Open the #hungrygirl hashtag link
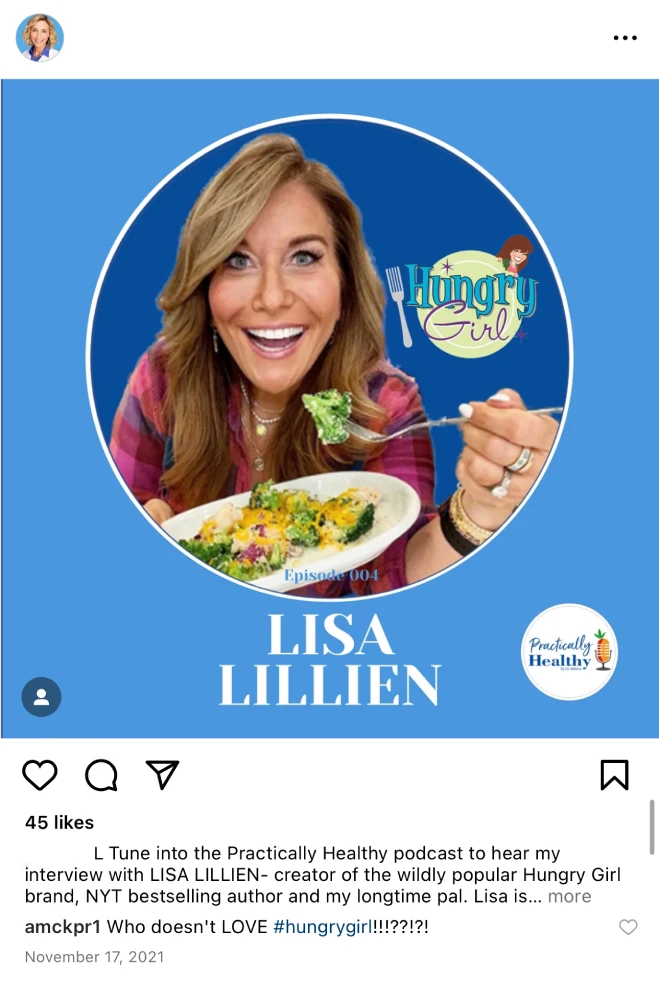 (x=322, y=927)
